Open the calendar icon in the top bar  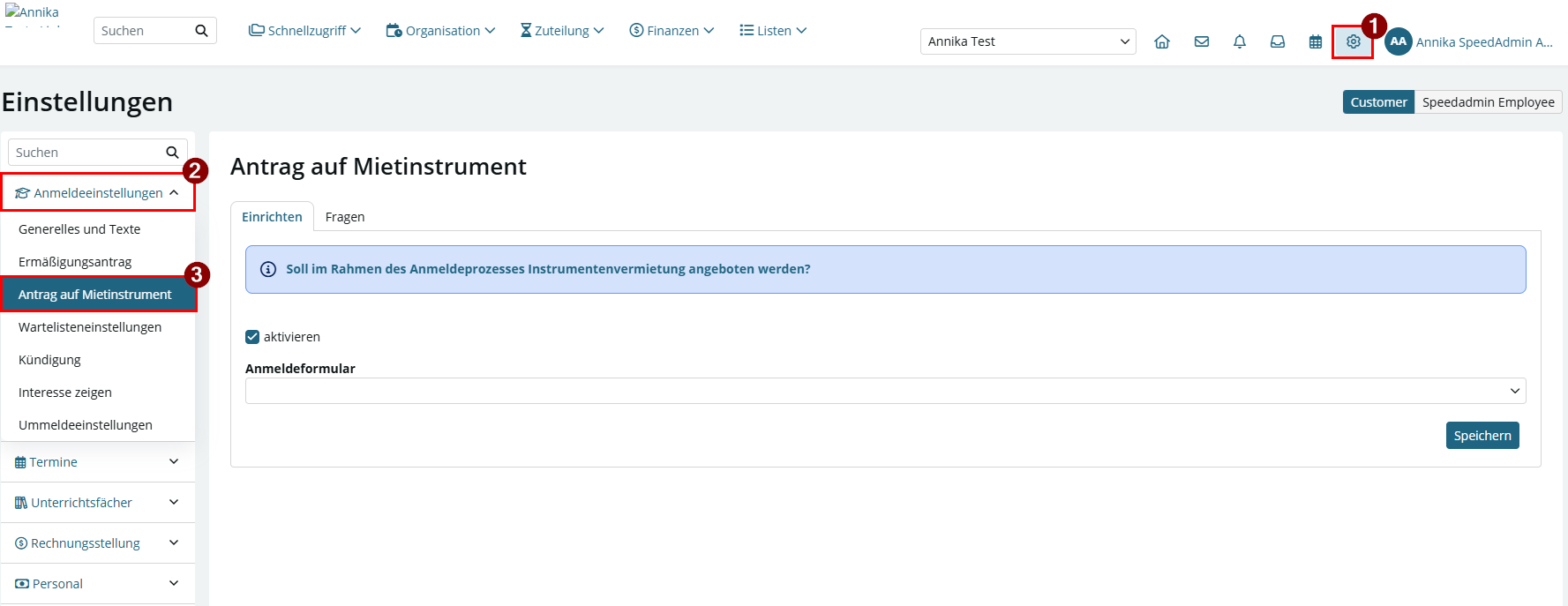1316,41
